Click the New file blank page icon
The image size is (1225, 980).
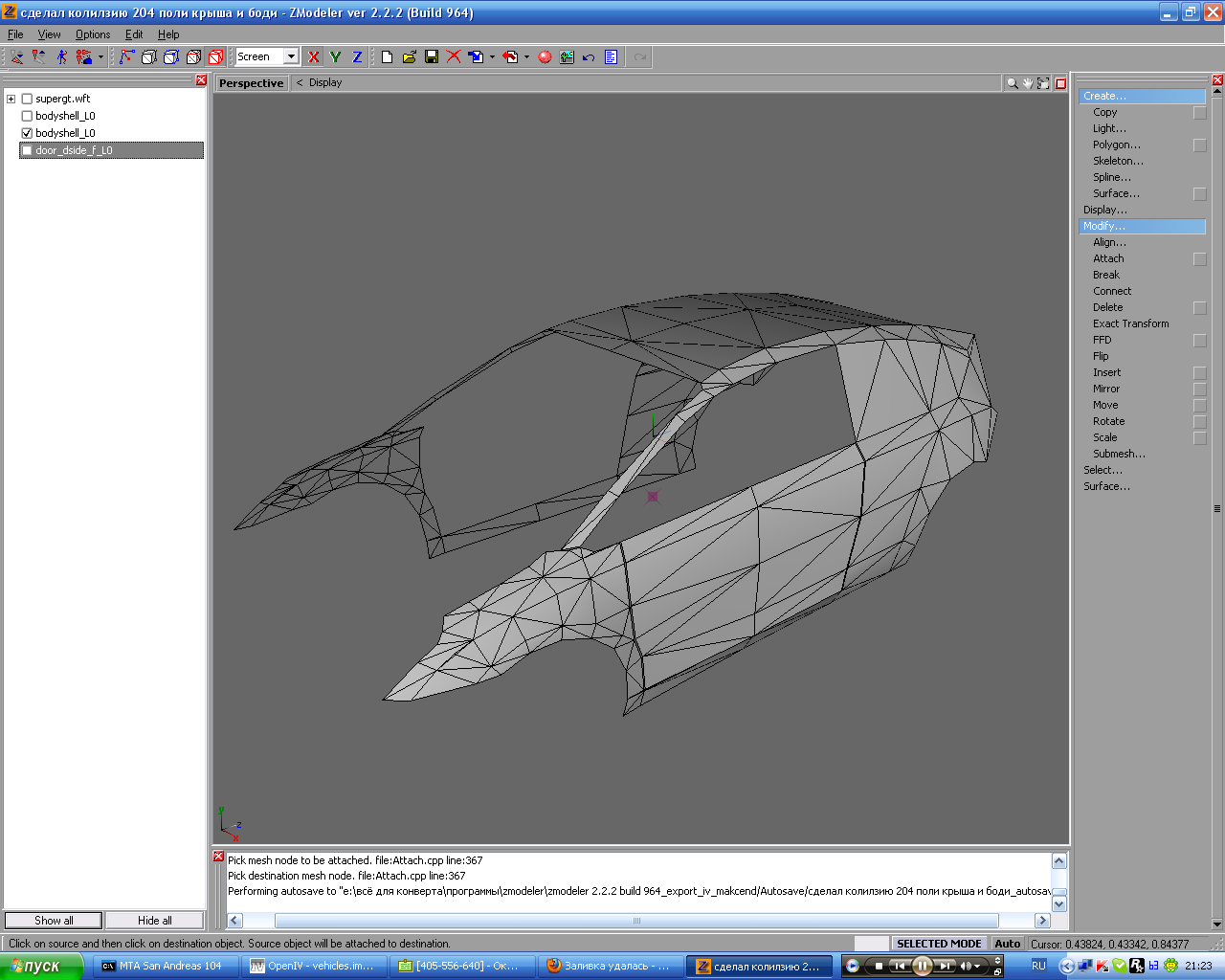[387, 57]
